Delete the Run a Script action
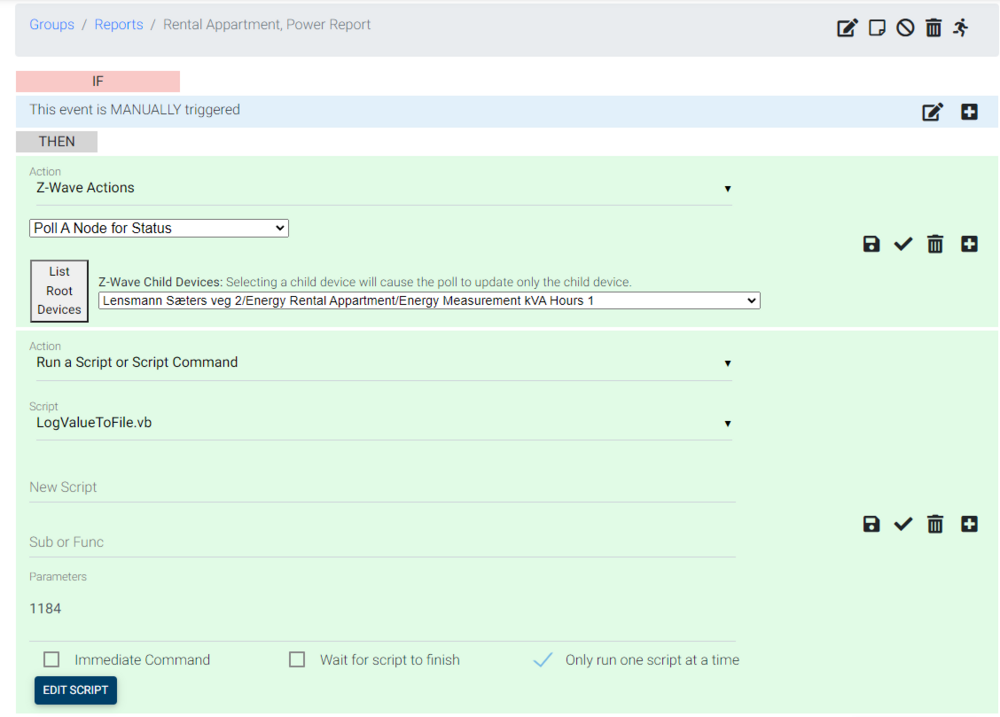 point(935,524)
